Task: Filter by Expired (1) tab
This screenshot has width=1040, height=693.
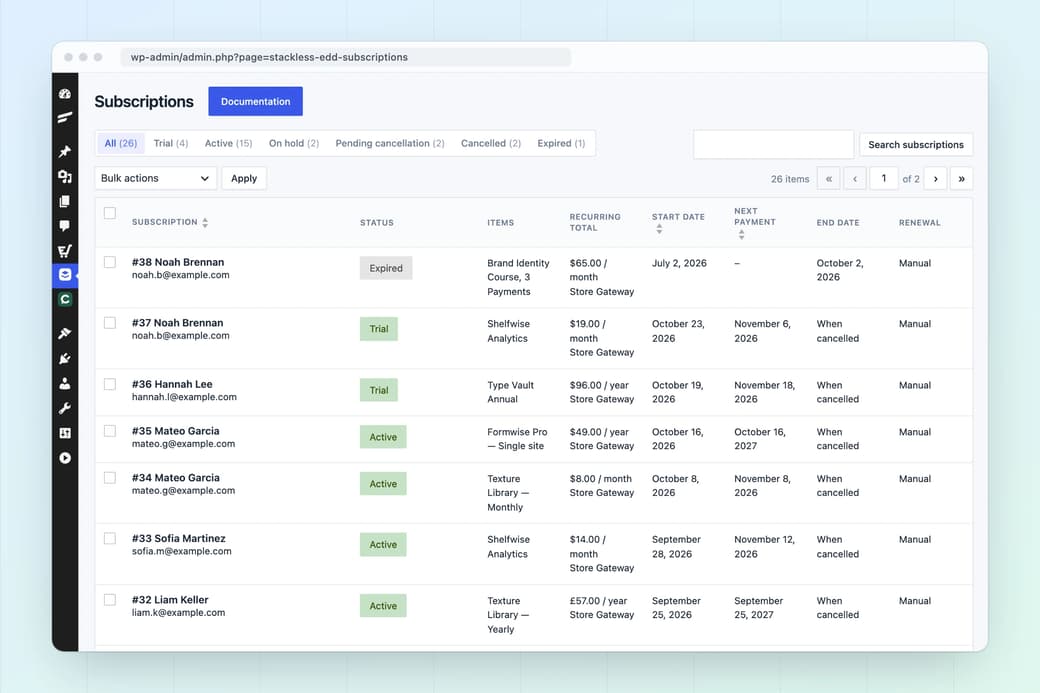Action: pyautogui.click(x=561, y=143)
